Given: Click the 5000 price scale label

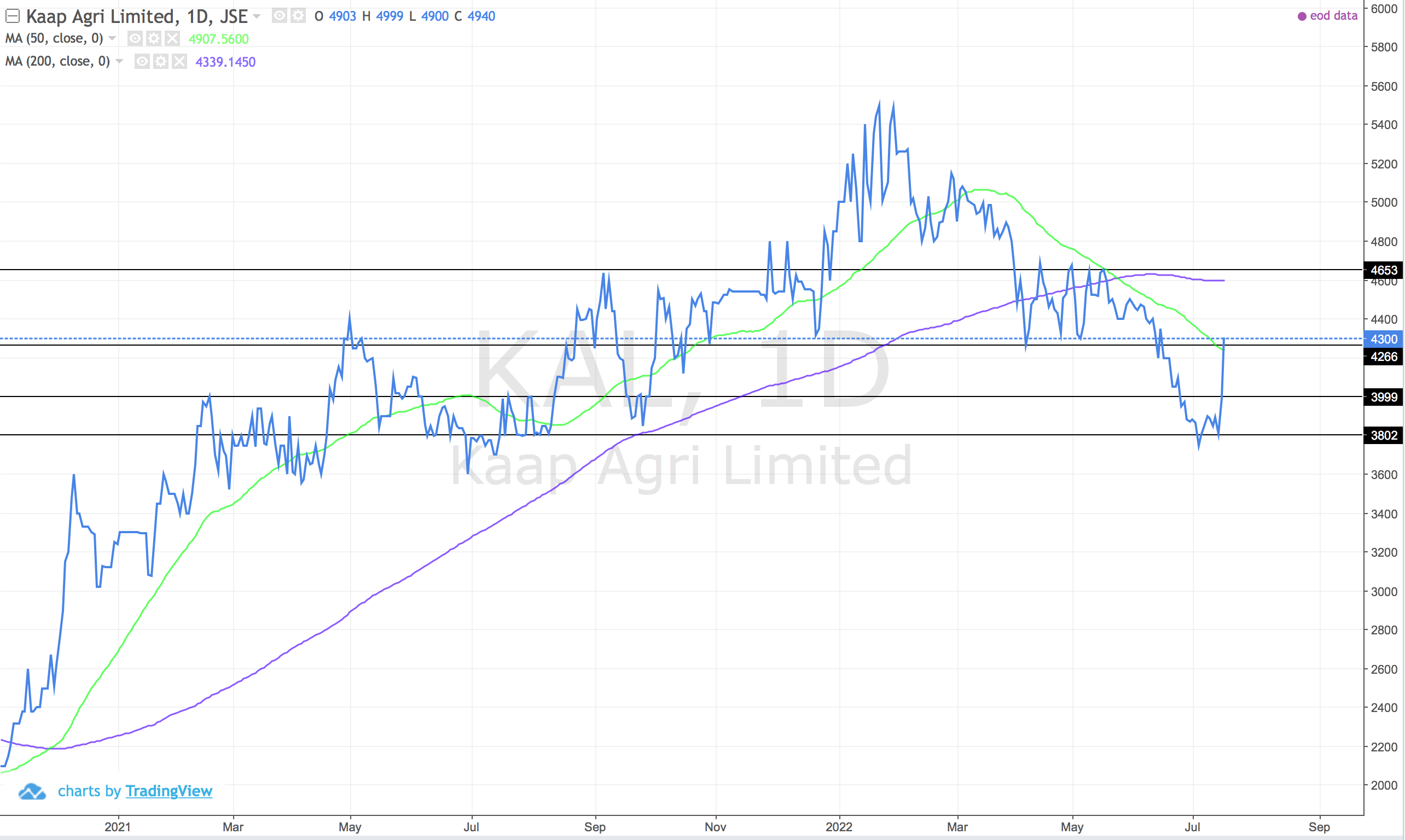Looking at the screenshot, I should (1384, 202).
